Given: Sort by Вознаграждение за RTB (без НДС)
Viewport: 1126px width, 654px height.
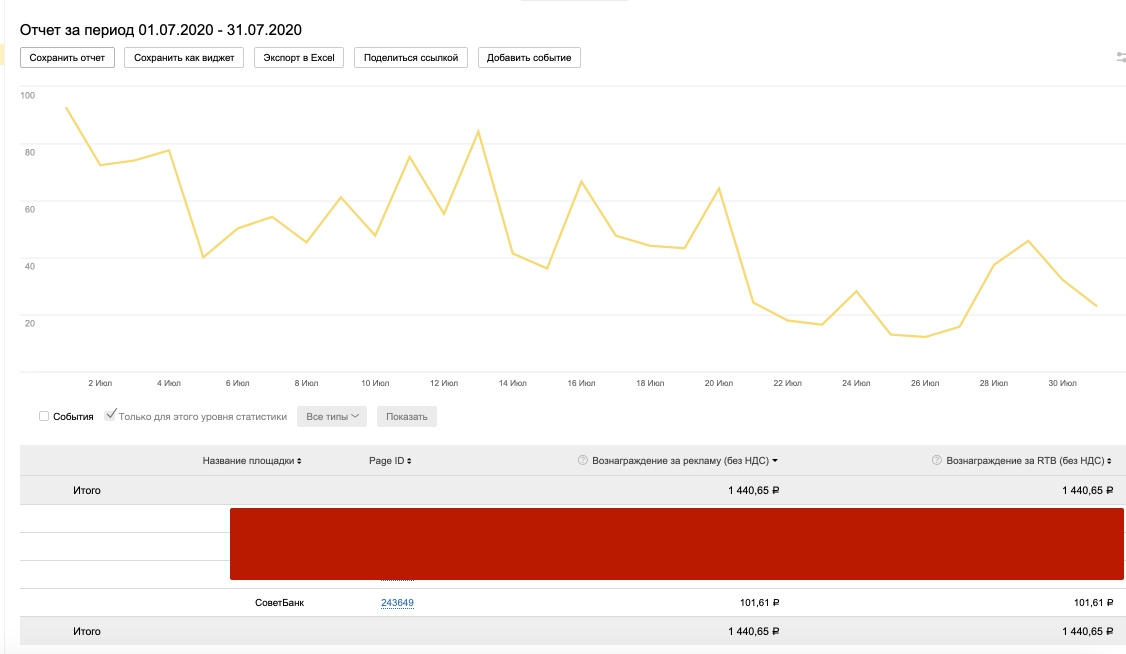Looking at the screenshot, I should tap(1028, 461).
